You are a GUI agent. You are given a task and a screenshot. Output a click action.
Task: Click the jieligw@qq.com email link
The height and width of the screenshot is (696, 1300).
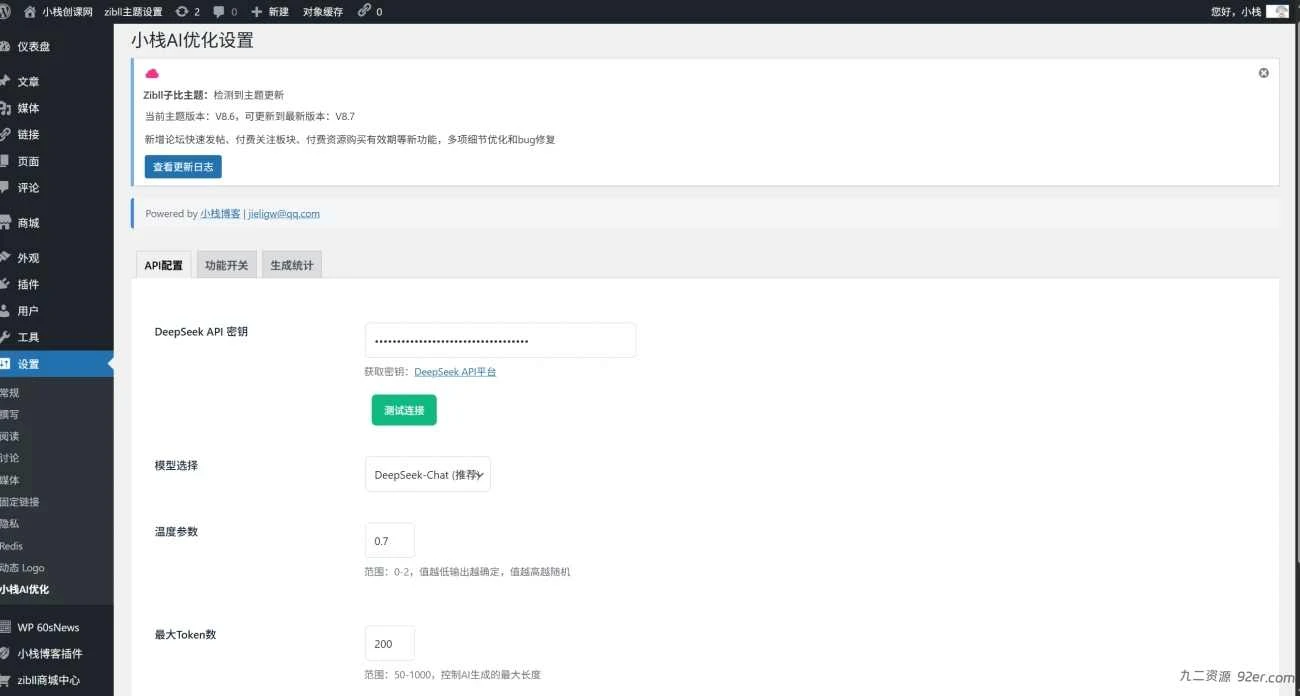tap(284, 214)
